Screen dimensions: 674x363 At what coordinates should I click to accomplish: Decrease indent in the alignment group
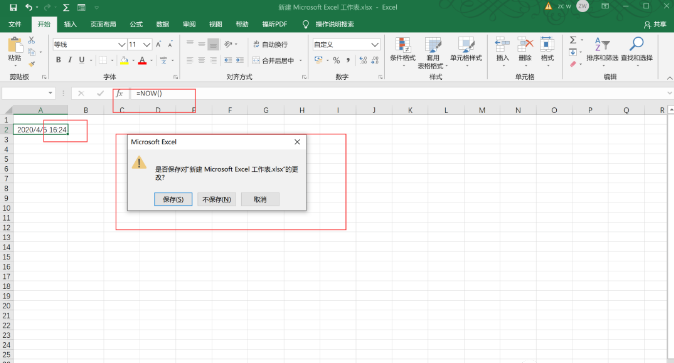(x=228, y=61)
